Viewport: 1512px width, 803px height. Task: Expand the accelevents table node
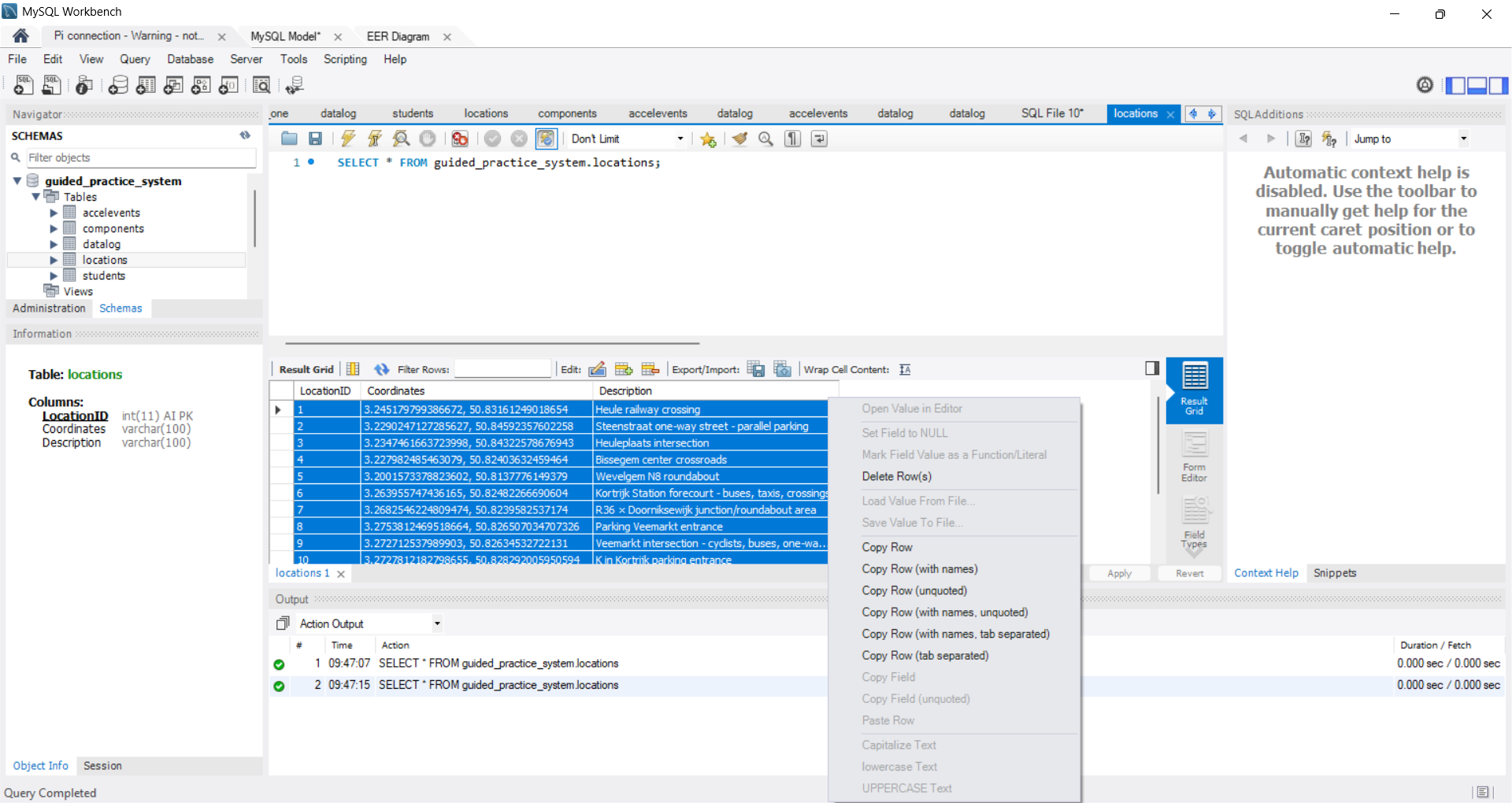(x=54, y=213)
